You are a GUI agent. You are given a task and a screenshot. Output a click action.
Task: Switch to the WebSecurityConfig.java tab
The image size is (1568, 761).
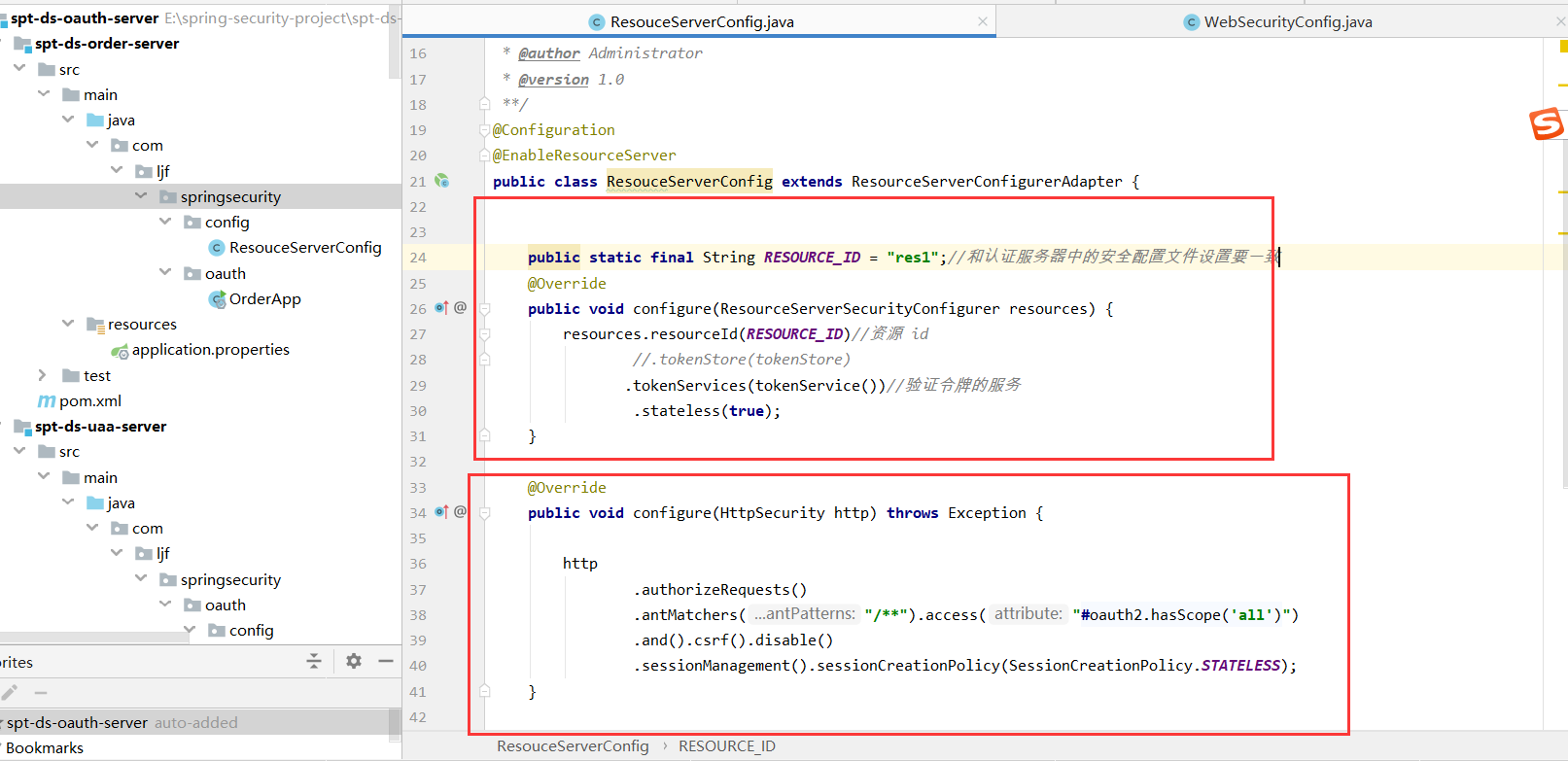pos(1287,21)
